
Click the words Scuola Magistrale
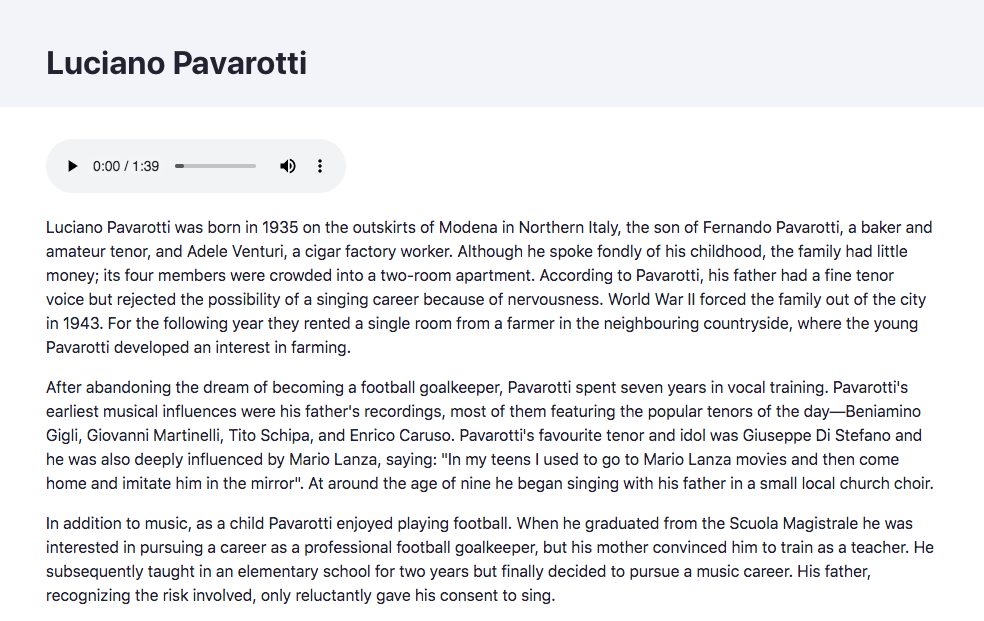tap(793, 523)
